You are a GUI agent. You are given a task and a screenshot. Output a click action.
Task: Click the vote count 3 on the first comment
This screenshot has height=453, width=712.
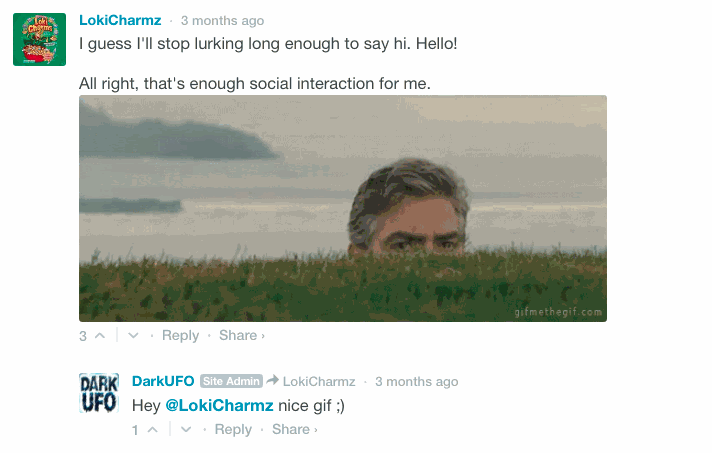(x=83, y=336)
